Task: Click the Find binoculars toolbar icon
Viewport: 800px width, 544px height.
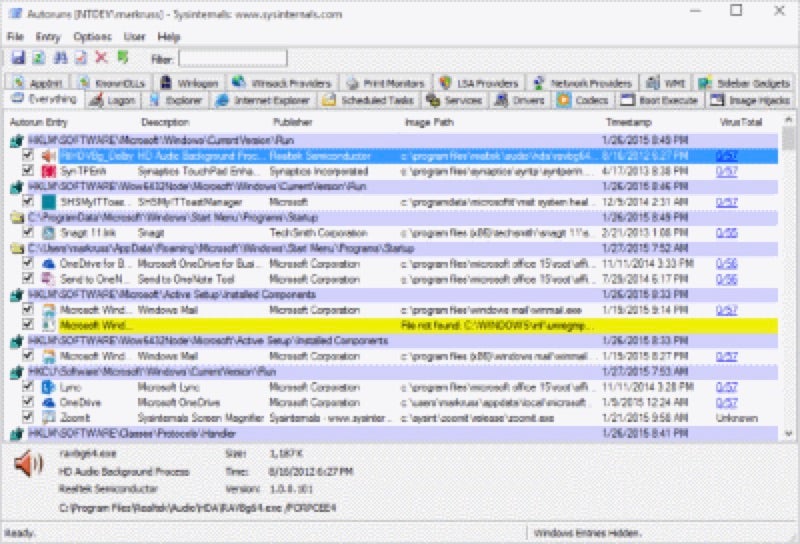Action: tap(59, 58)
